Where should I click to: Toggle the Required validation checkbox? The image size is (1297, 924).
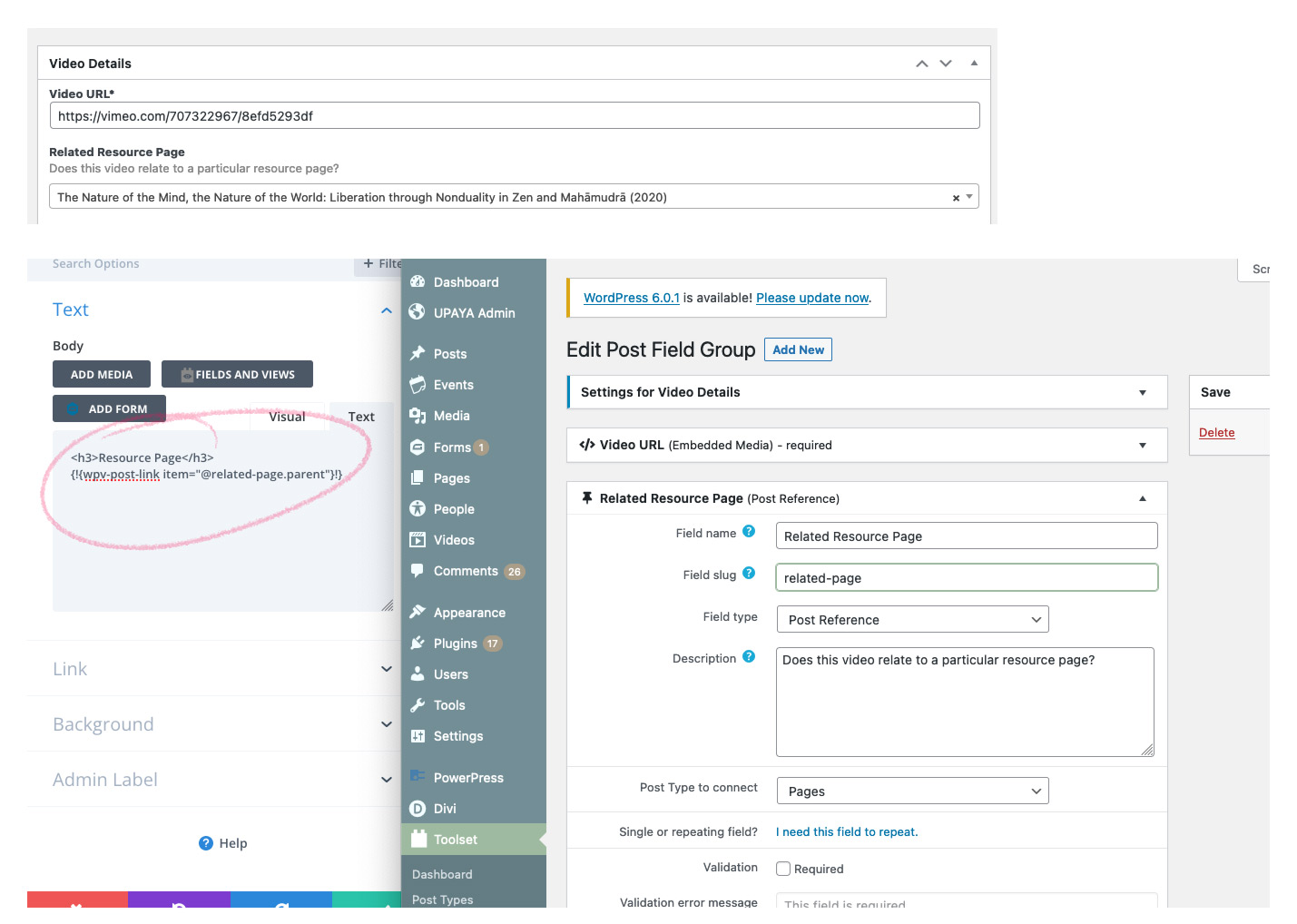(x=783, y=869)
